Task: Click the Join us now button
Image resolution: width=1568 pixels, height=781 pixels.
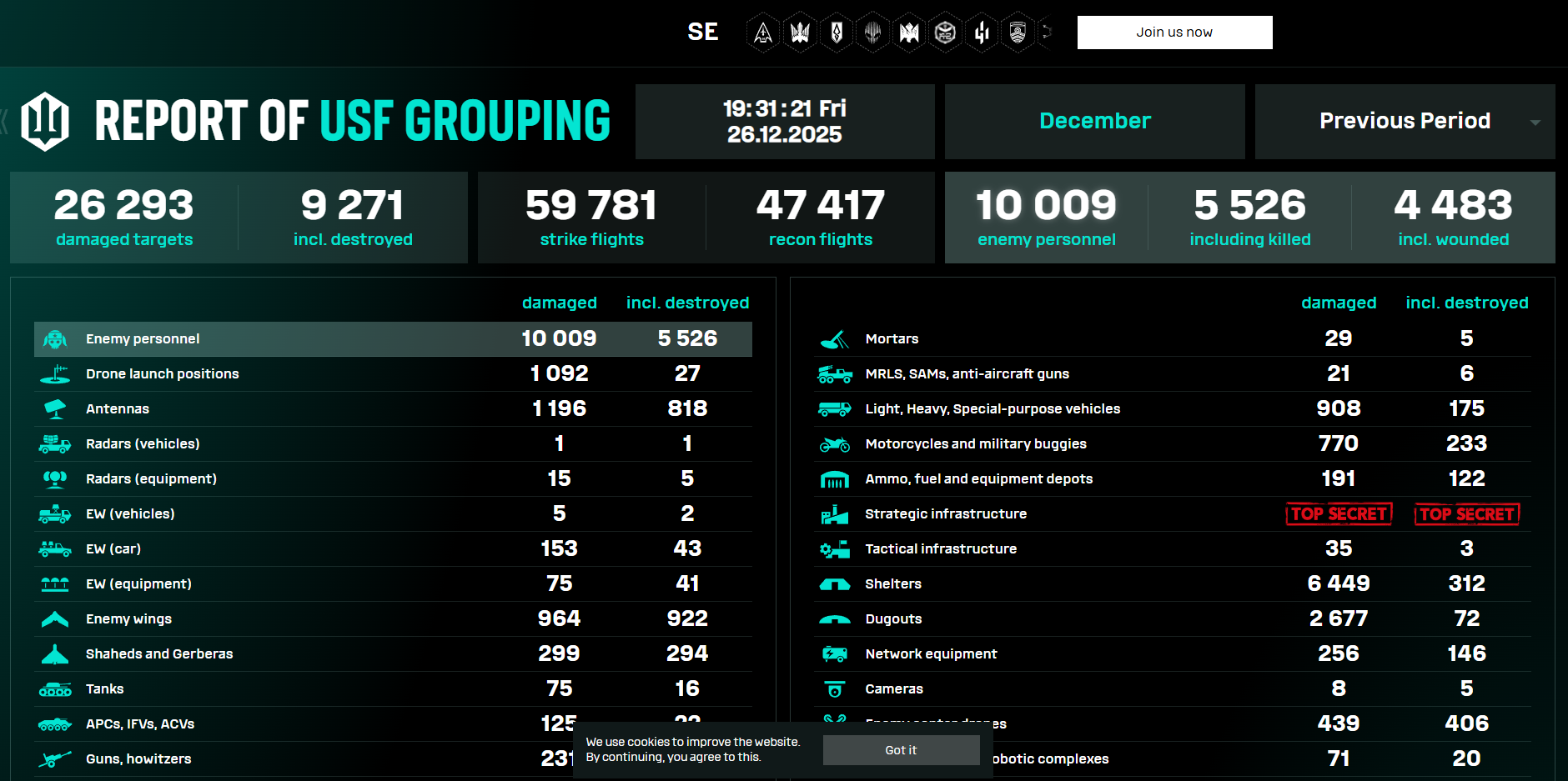Action: point(1174,33)
